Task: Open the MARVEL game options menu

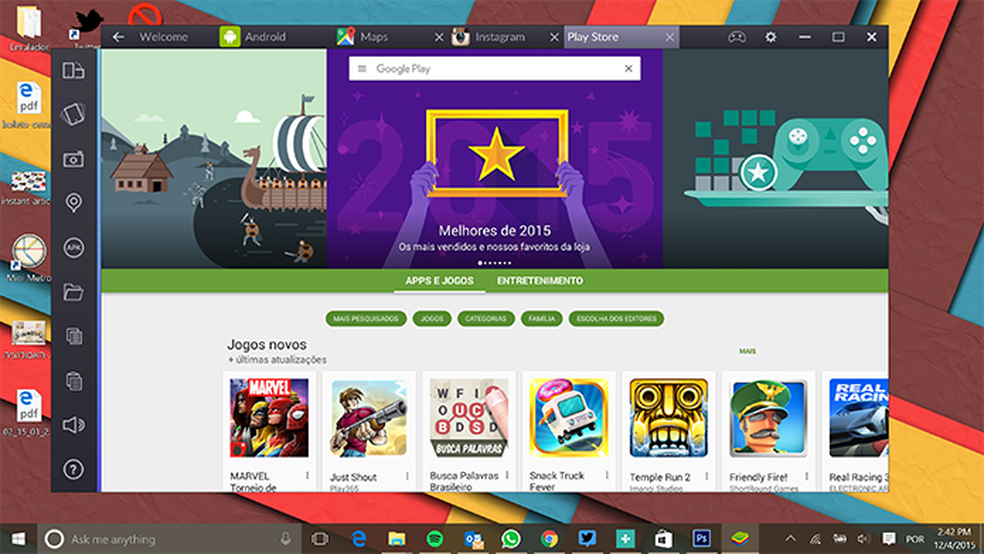Action: click(308, 476)
